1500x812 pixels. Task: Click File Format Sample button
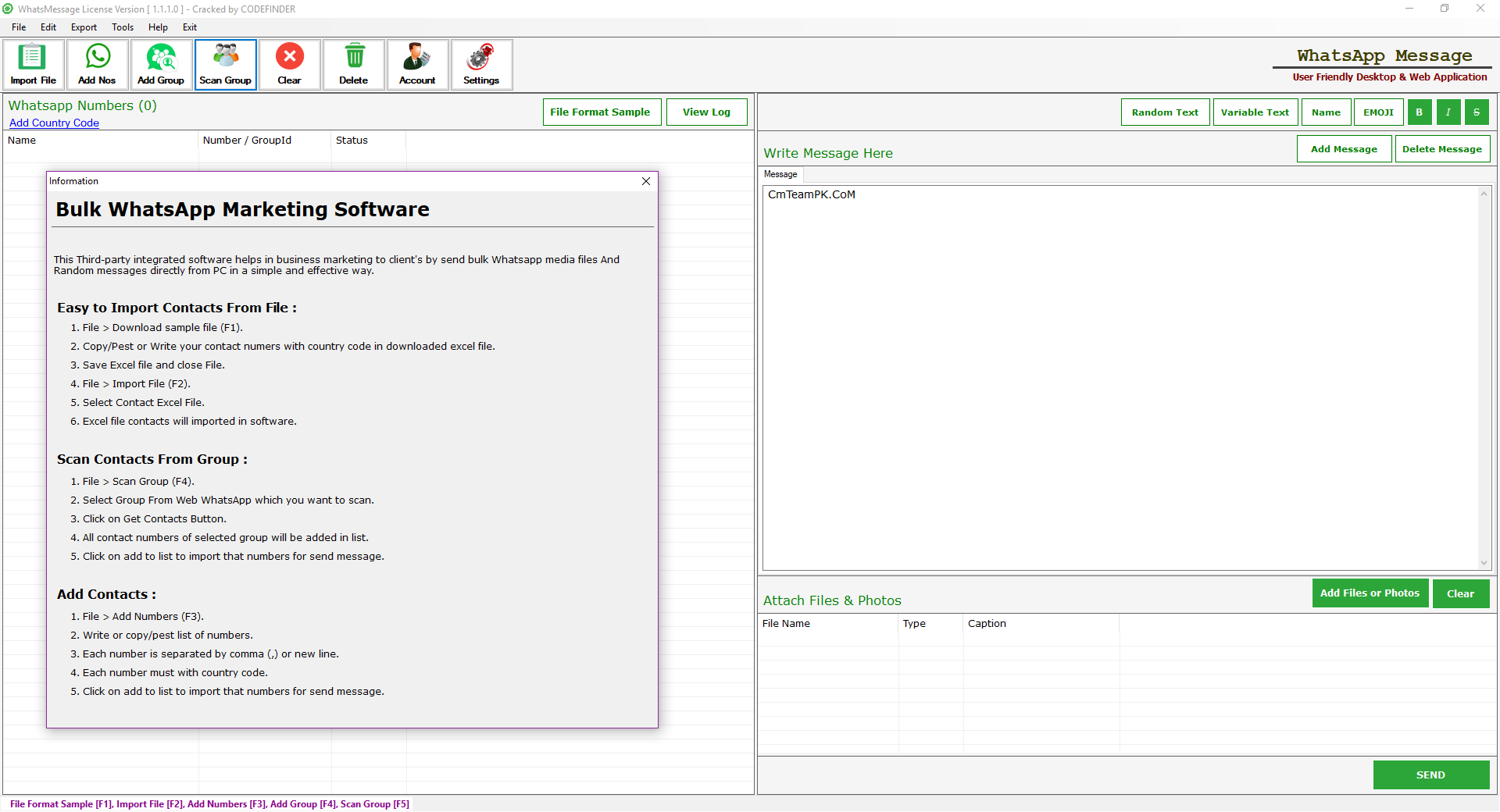[602, 112]
